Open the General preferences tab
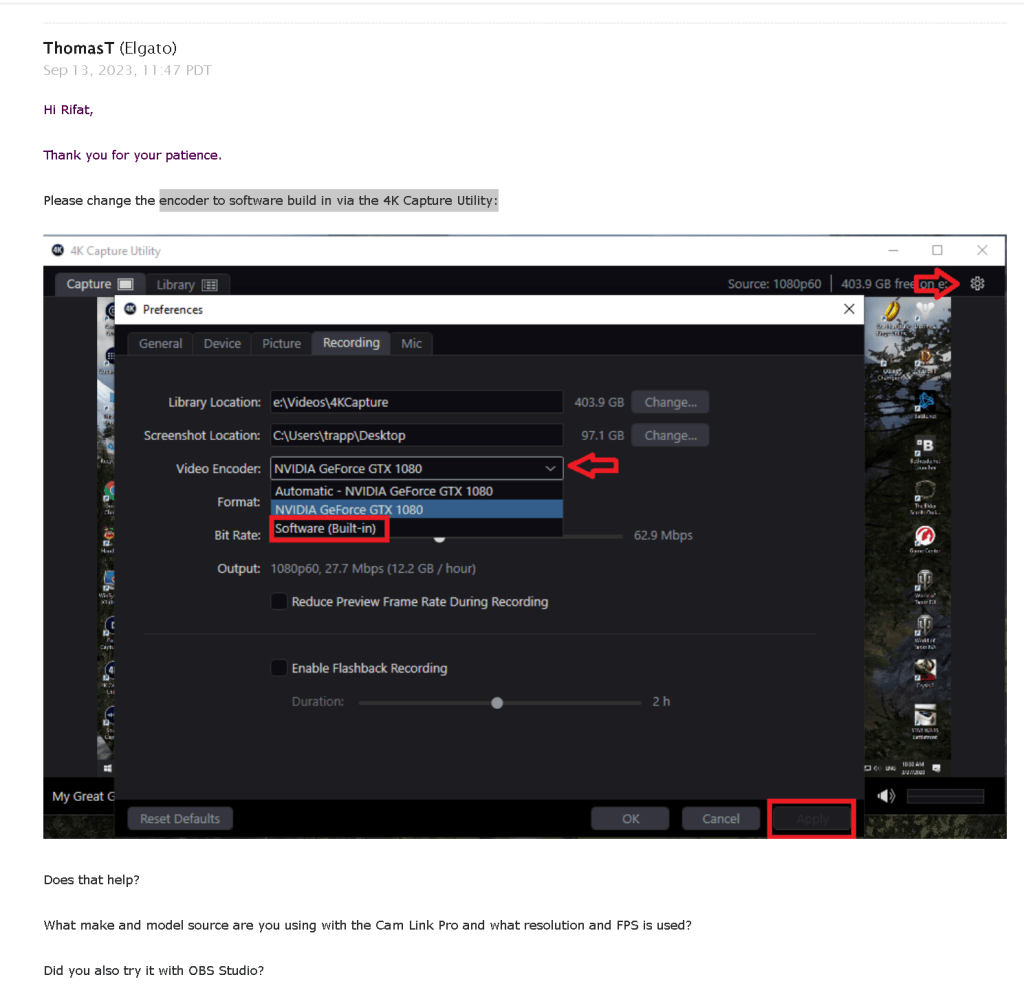 pyautogui.click(x=160, y=343)
